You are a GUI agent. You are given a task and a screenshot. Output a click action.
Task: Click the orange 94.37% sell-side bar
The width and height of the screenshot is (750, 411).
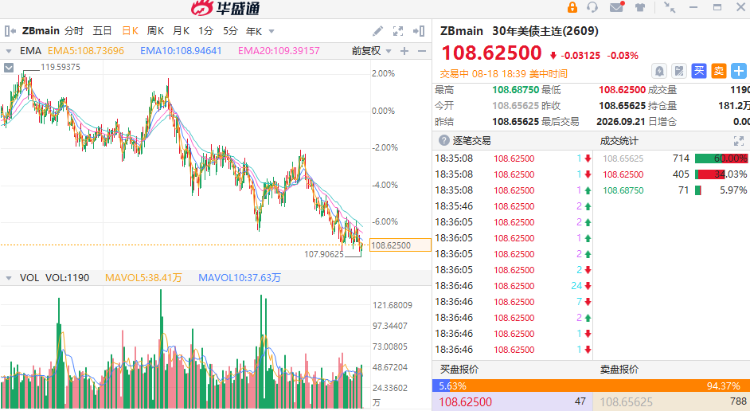point(604,386)
